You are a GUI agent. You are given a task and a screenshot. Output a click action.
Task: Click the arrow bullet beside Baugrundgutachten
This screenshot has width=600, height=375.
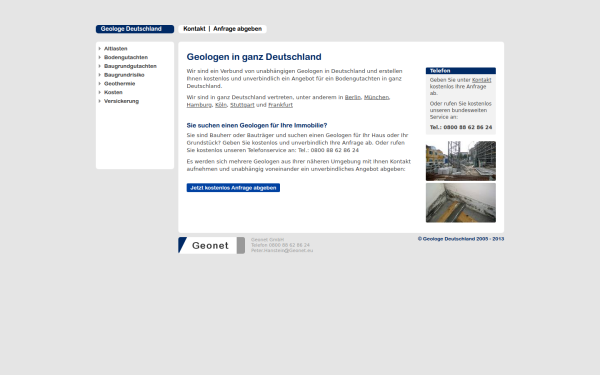99,66
